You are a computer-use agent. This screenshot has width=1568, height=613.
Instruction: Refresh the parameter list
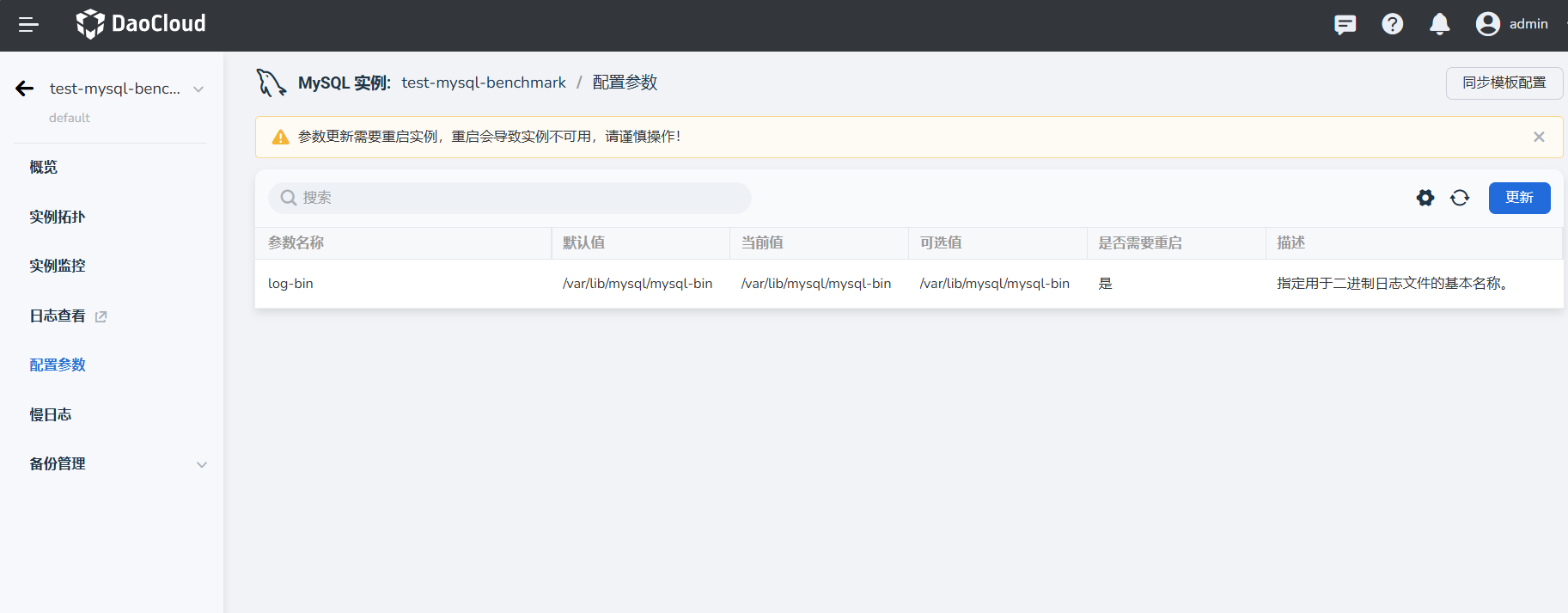coord(1459,198)
